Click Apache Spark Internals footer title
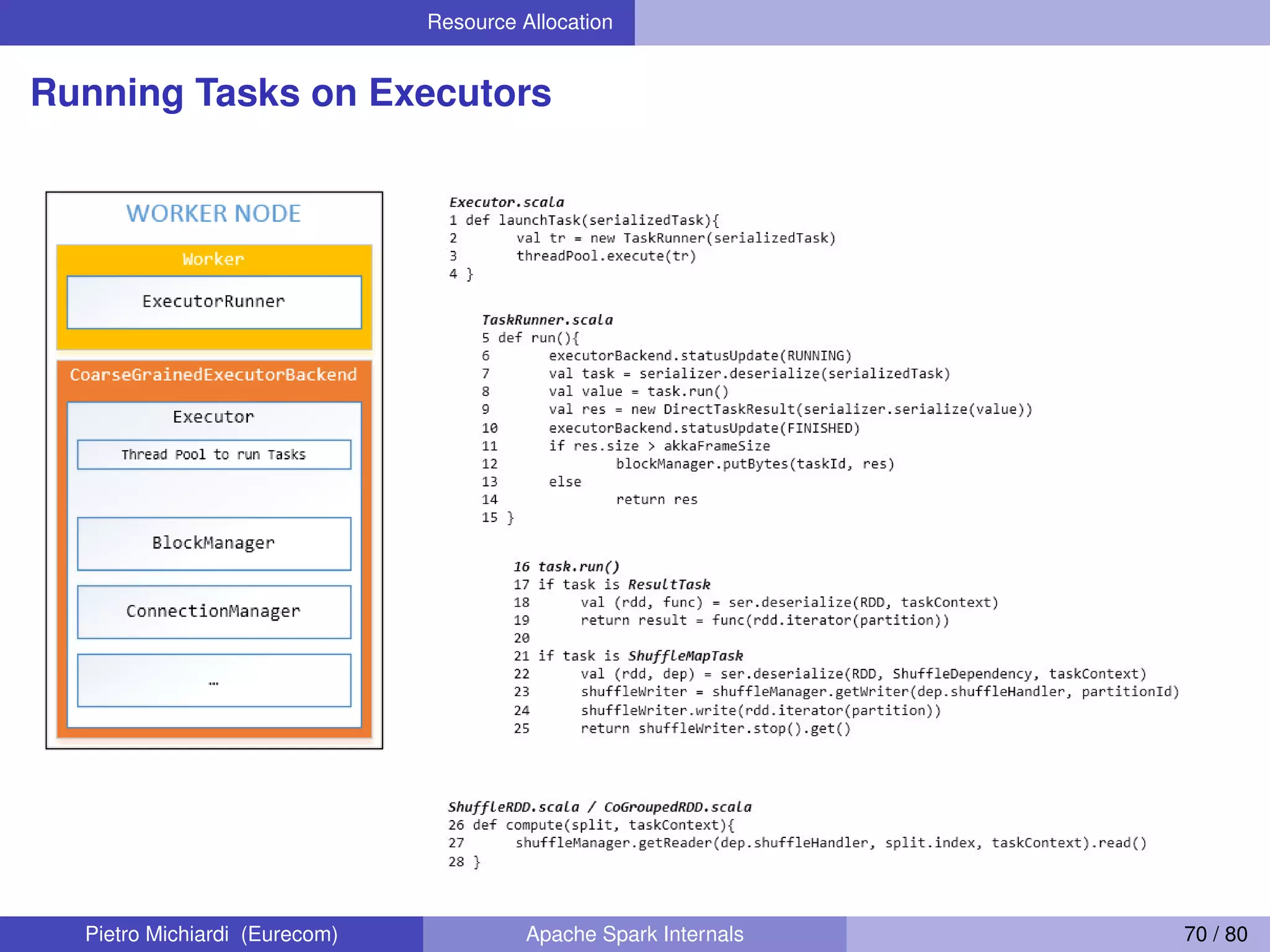1270x952 pixels. pos(634,934)
